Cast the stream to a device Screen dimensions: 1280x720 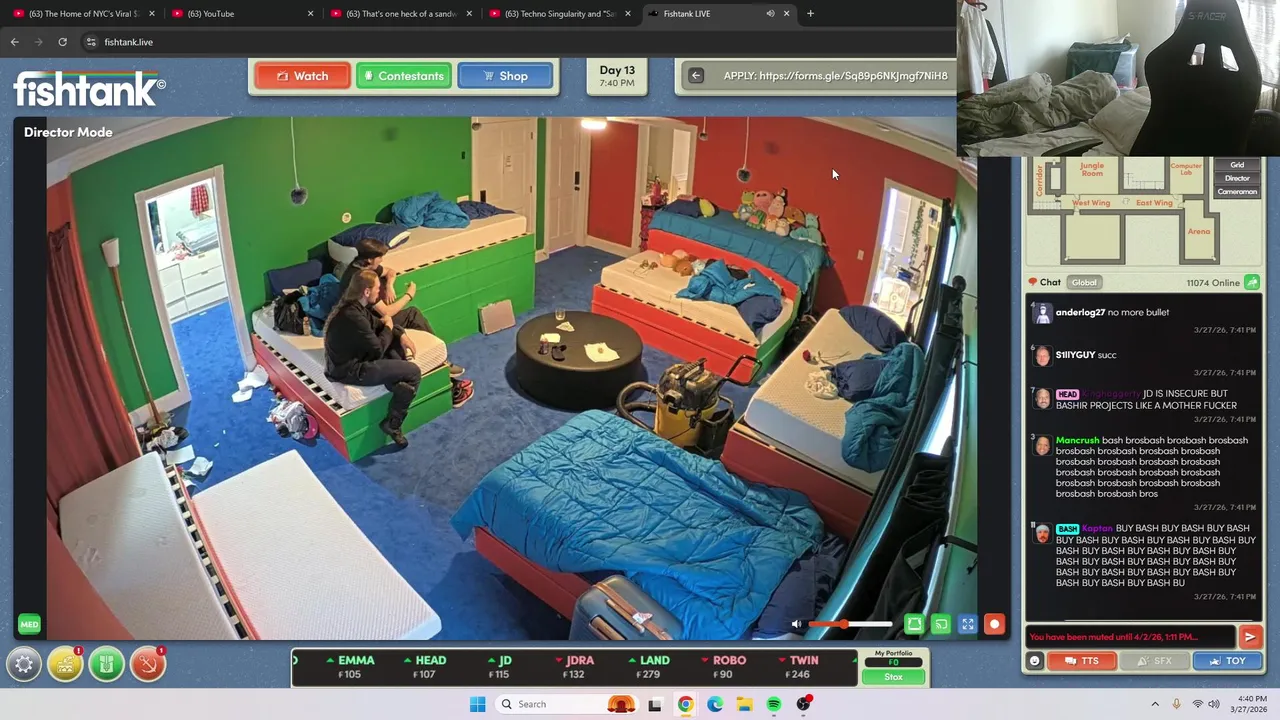click(x=941, y=624)
